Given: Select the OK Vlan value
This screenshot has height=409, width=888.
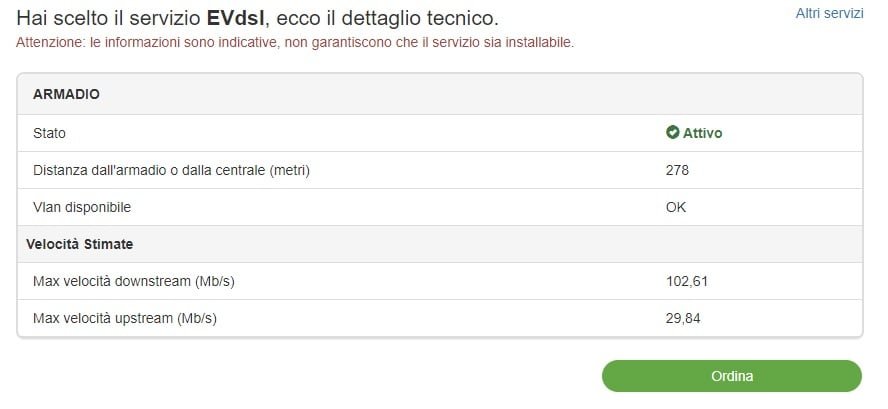Looking at the screenshot, I should [x=676, y=207].
